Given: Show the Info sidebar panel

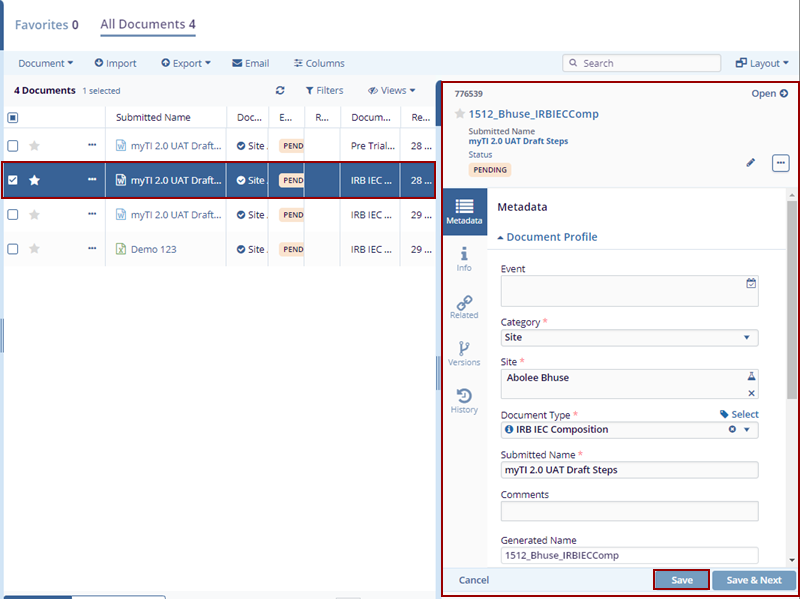Looking at the screenshot, I should pos(464,260).
